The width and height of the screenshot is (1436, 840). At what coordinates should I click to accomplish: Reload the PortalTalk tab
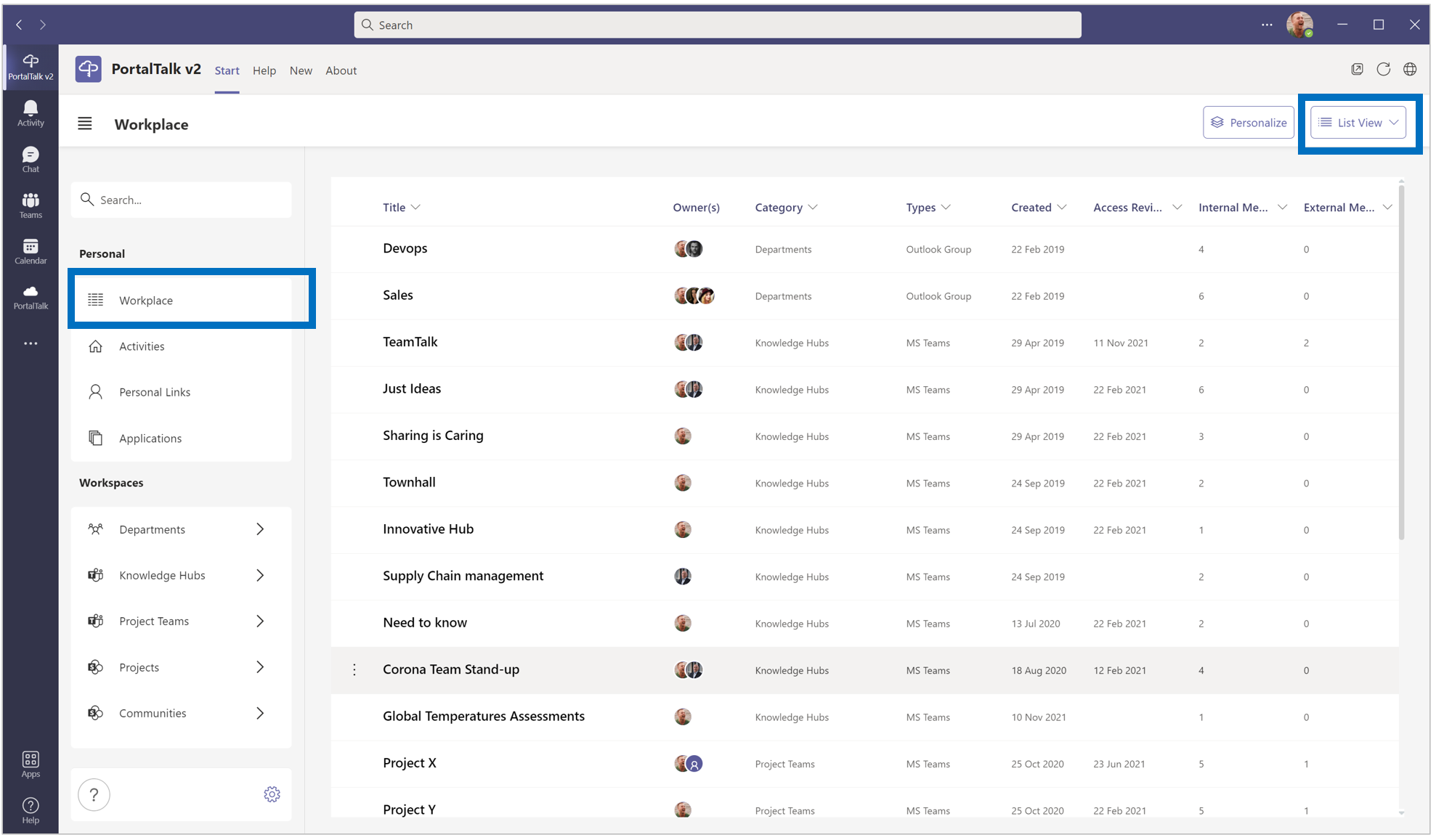coord(1384,69)
